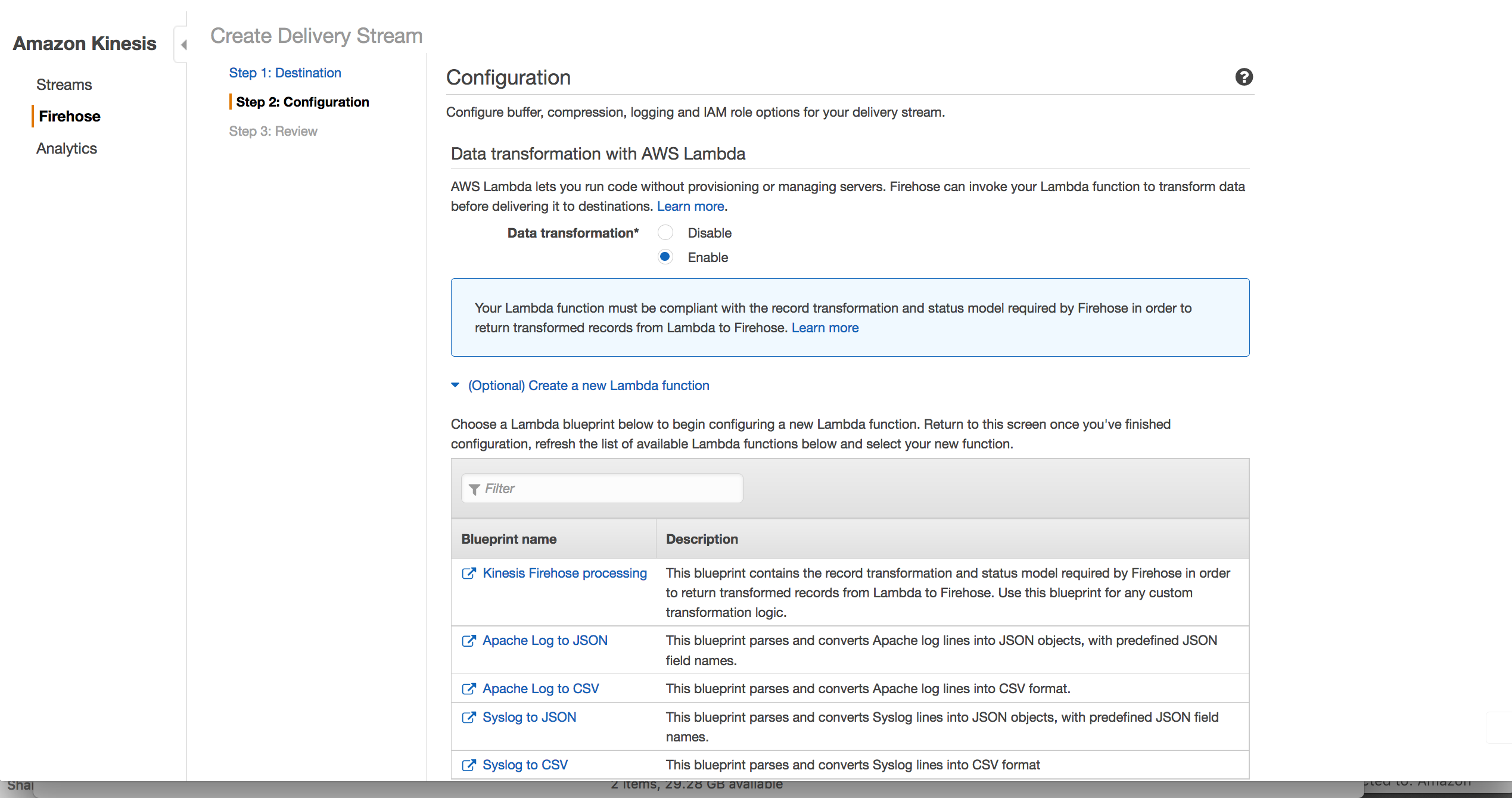Screen dimensions: 1512x798
Task: Click the funnel filter icon
Action: pyautogui.click(x=474, y=489)
